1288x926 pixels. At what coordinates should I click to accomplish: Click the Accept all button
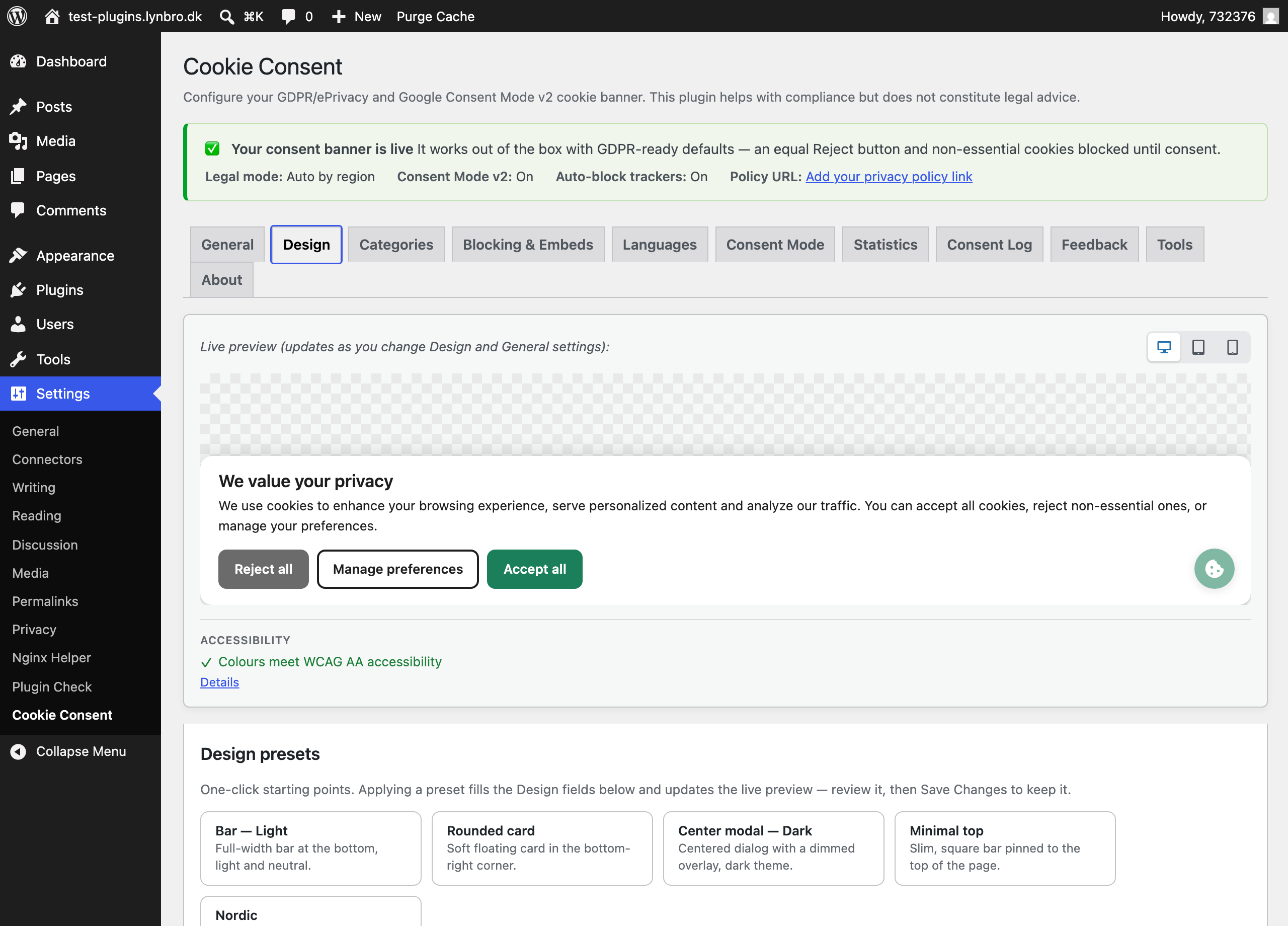tap(534, 569)
